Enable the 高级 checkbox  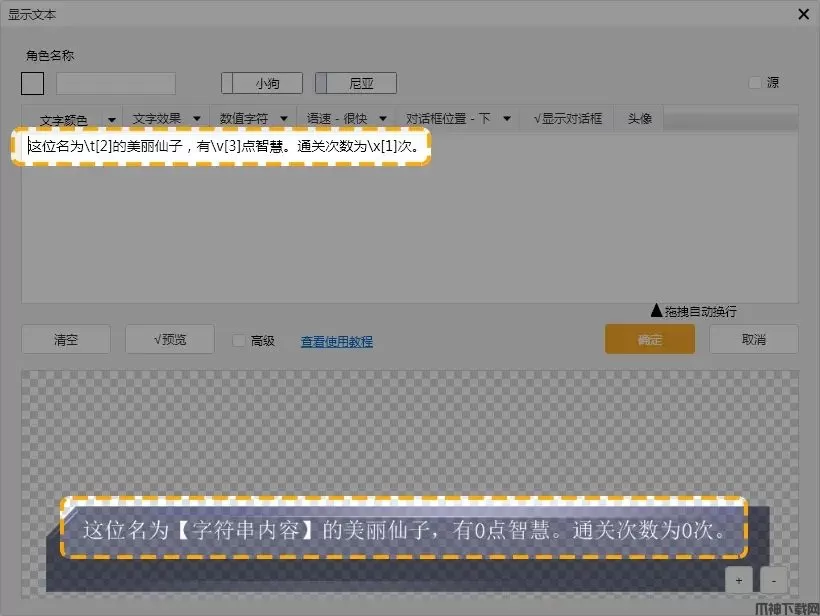(238, 341)
